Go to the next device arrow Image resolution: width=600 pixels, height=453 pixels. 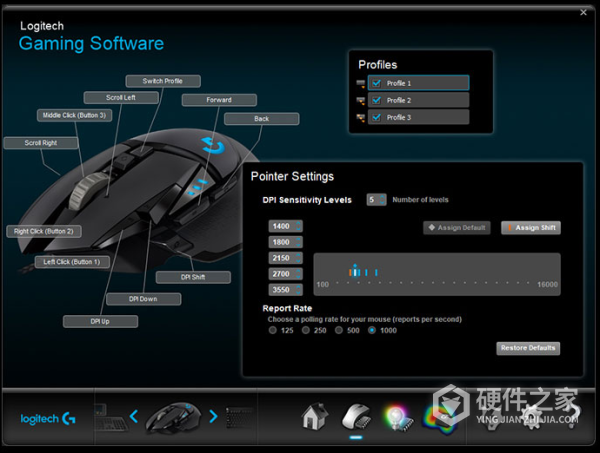click(213, 416)
